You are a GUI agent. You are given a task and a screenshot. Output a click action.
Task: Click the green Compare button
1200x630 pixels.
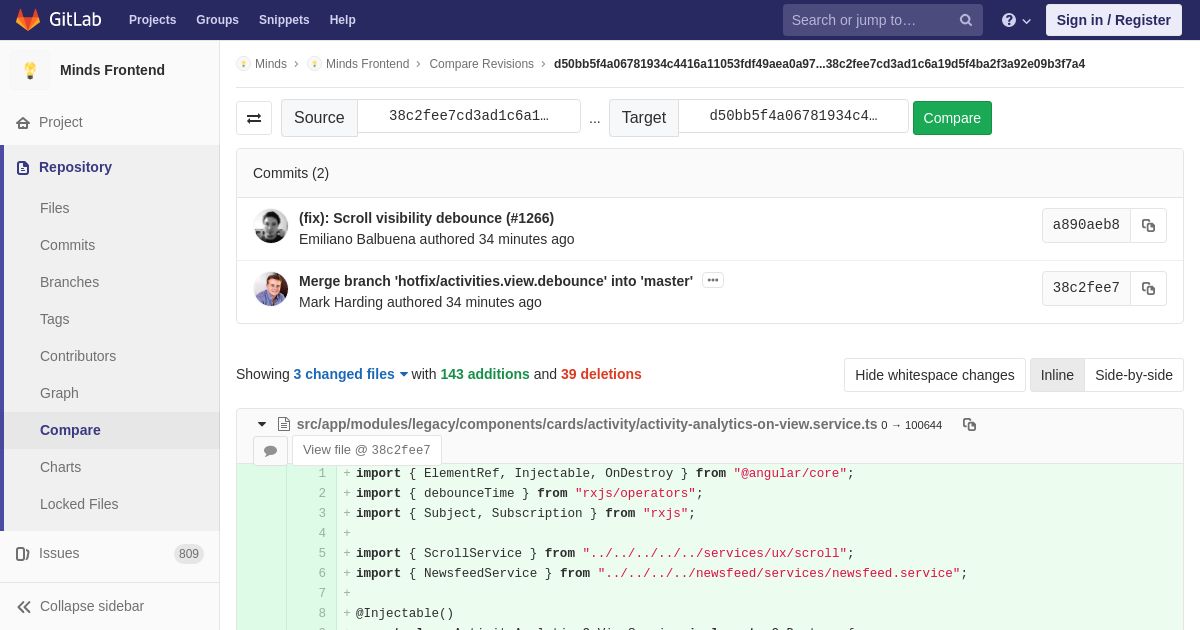pos(952,118)
